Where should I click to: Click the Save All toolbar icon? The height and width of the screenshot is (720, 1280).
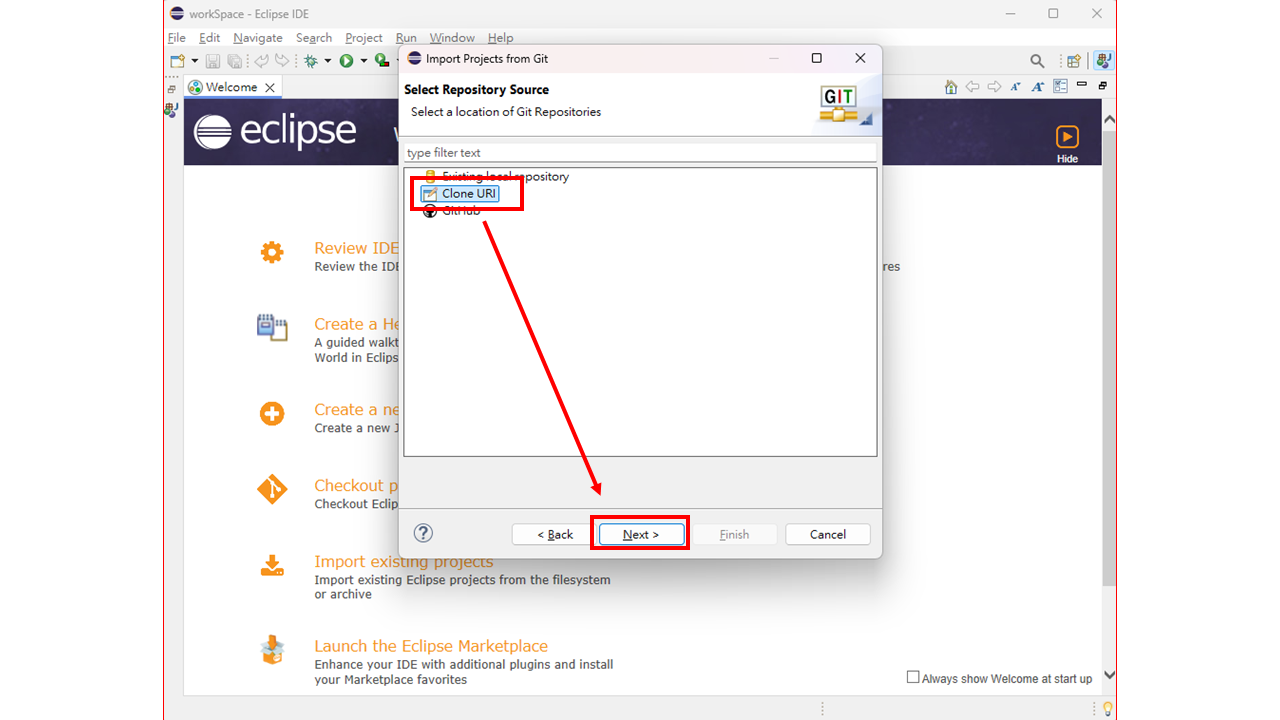(235, 61)
